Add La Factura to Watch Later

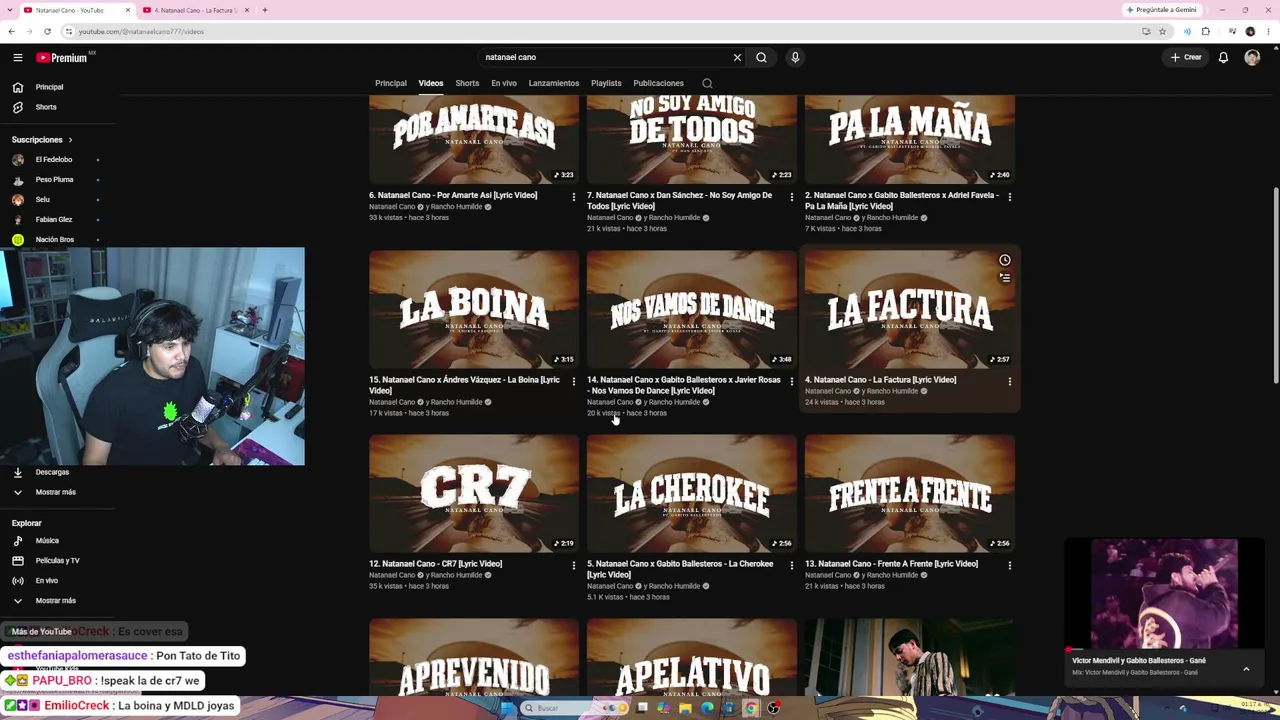[x=1005, y=260]
